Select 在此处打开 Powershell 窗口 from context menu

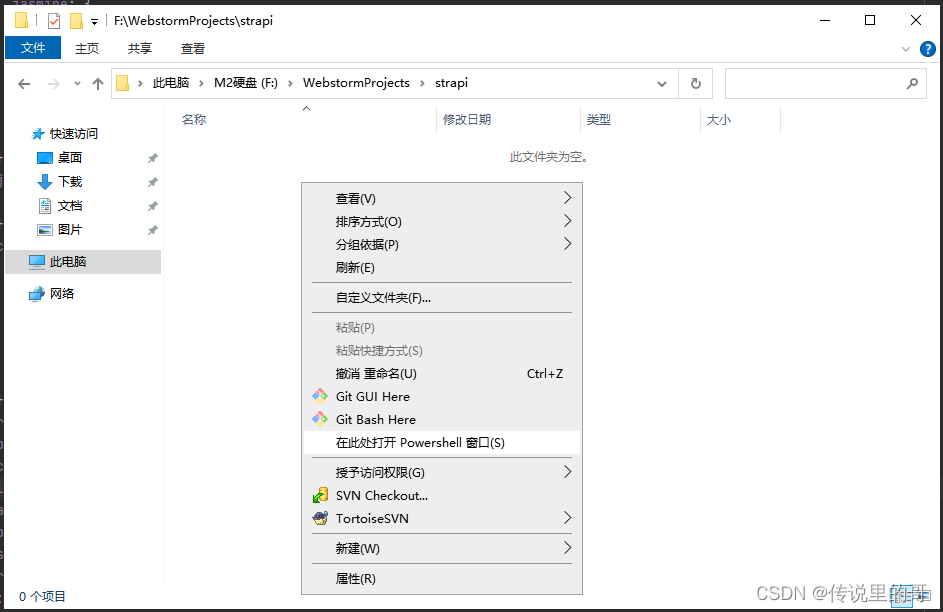420,443
